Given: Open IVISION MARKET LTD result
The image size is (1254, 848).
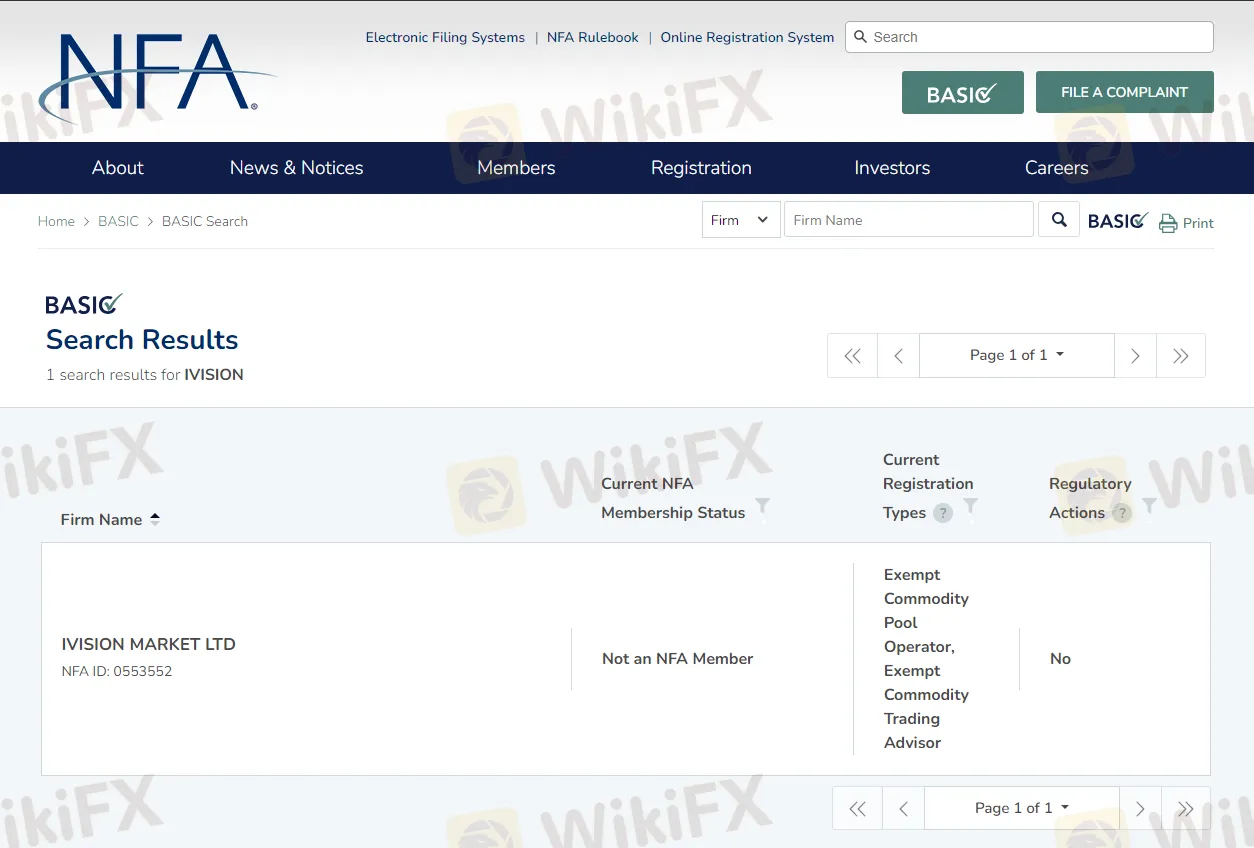Looking at the screenshot, I should (x=149, y=644).
